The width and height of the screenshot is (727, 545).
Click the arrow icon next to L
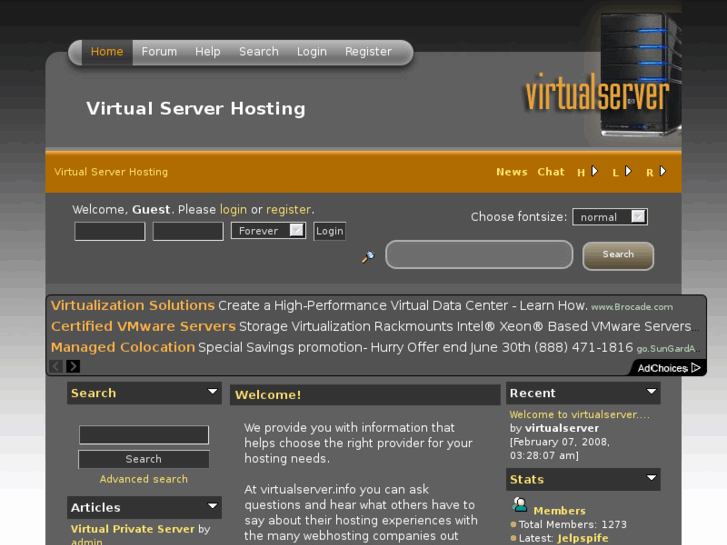[x=628, y=172]
